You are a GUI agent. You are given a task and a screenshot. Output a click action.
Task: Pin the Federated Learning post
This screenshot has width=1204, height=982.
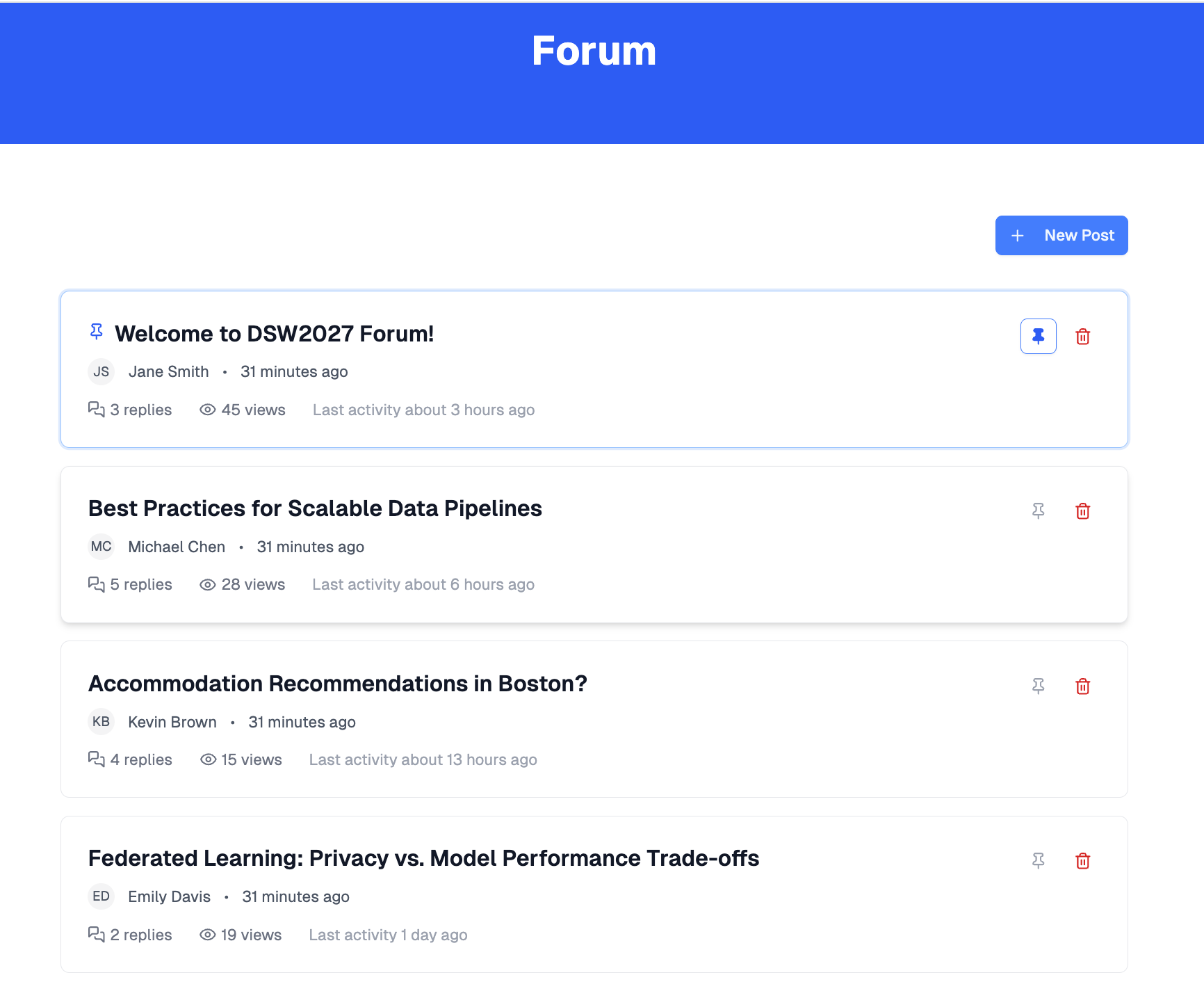pos(1038,861)
